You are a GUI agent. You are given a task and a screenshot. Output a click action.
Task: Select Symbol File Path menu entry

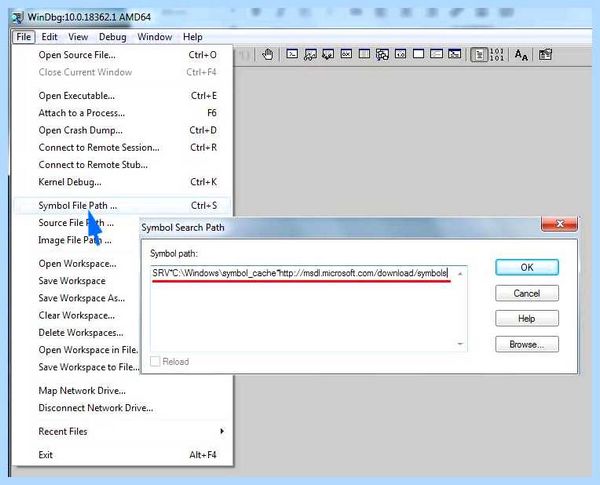pos(122,206)
